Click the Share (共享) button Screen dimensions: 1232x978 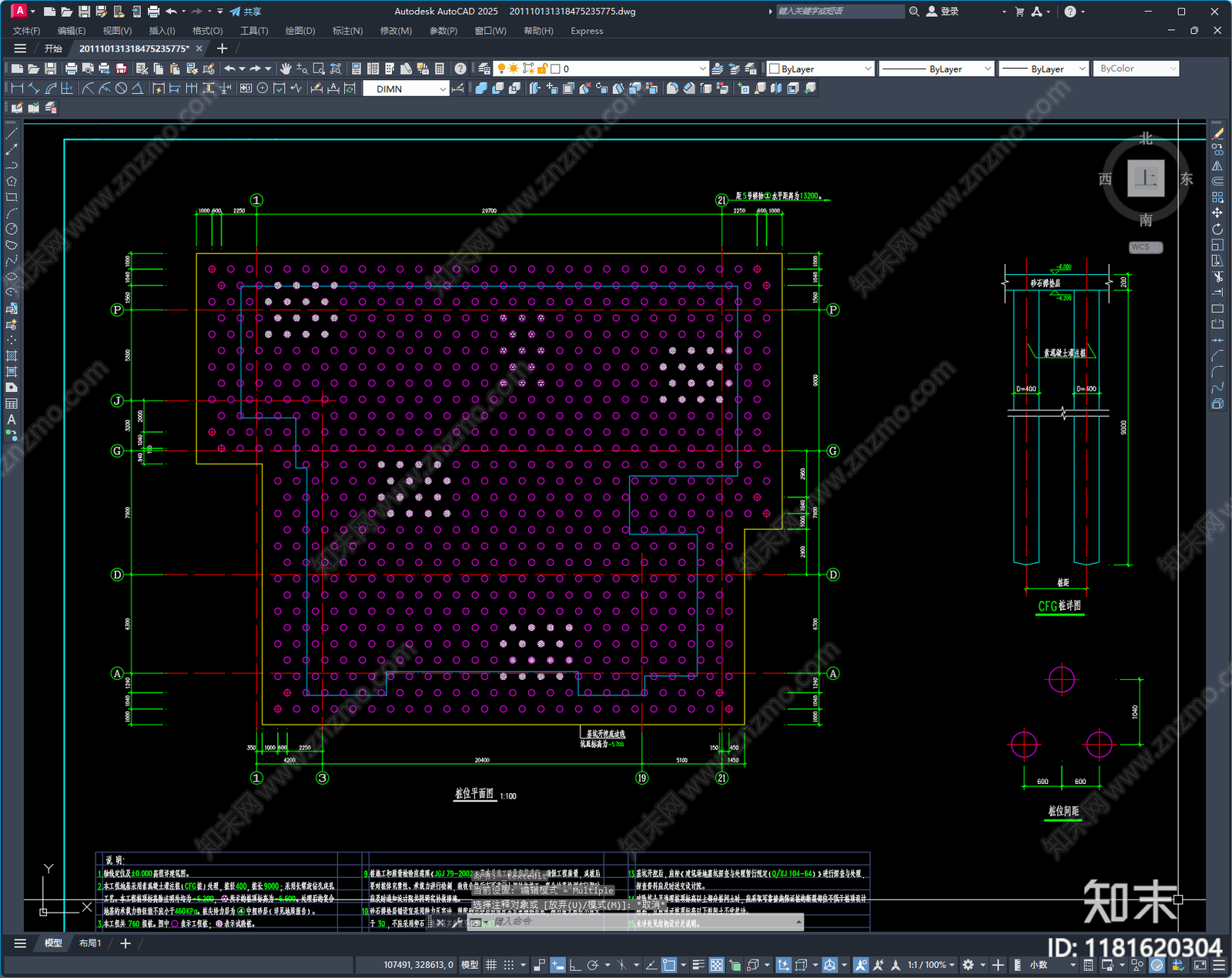coord(246,12)
